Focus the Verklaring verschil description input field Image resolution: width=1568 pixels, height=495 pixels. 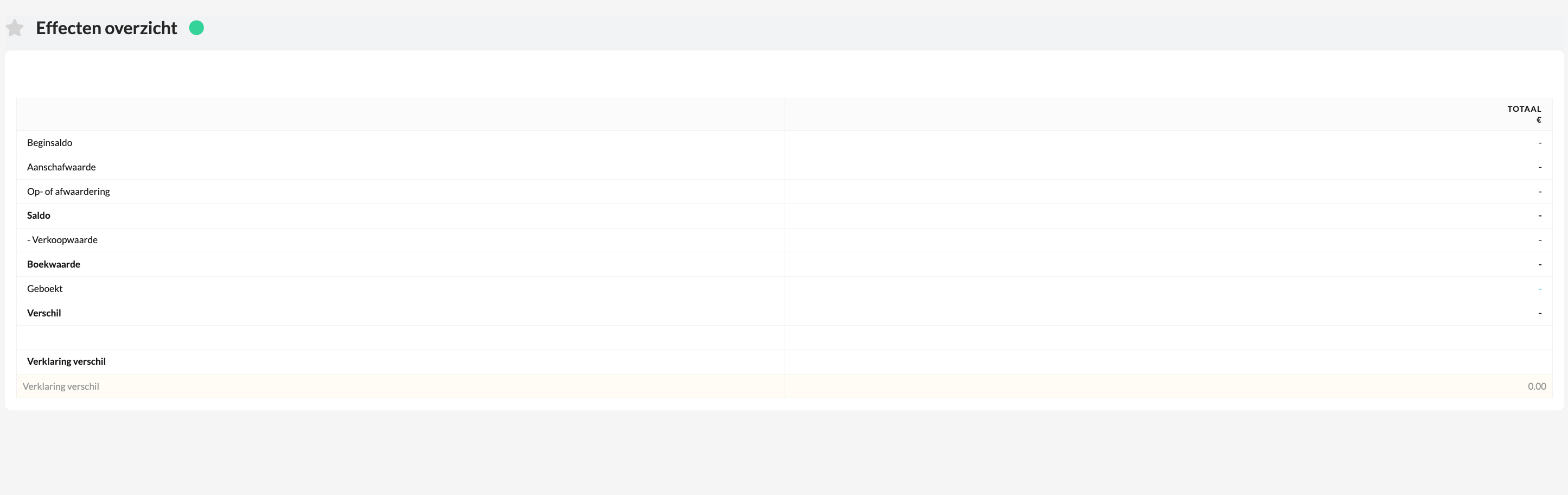(x=400, y=386)
